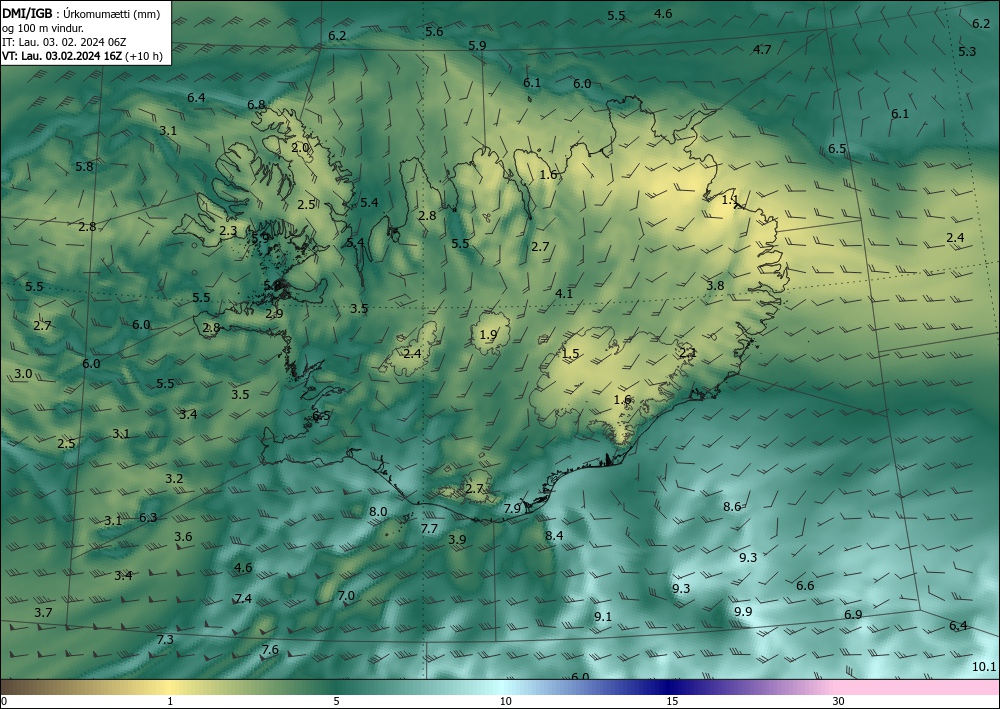Click the map value 6.9
The width and height of the screenshot is (1000, 709).
(x=853, y=615)
